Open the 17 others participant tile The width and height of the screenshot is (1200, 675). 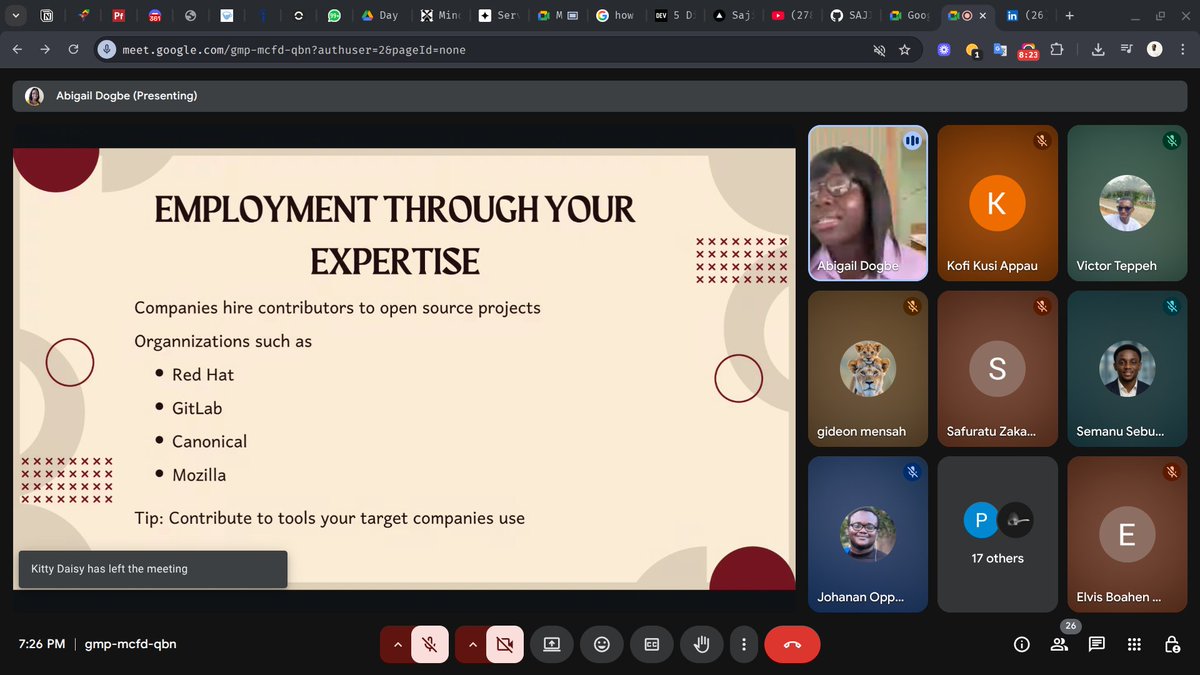click(x=997, y=534)
